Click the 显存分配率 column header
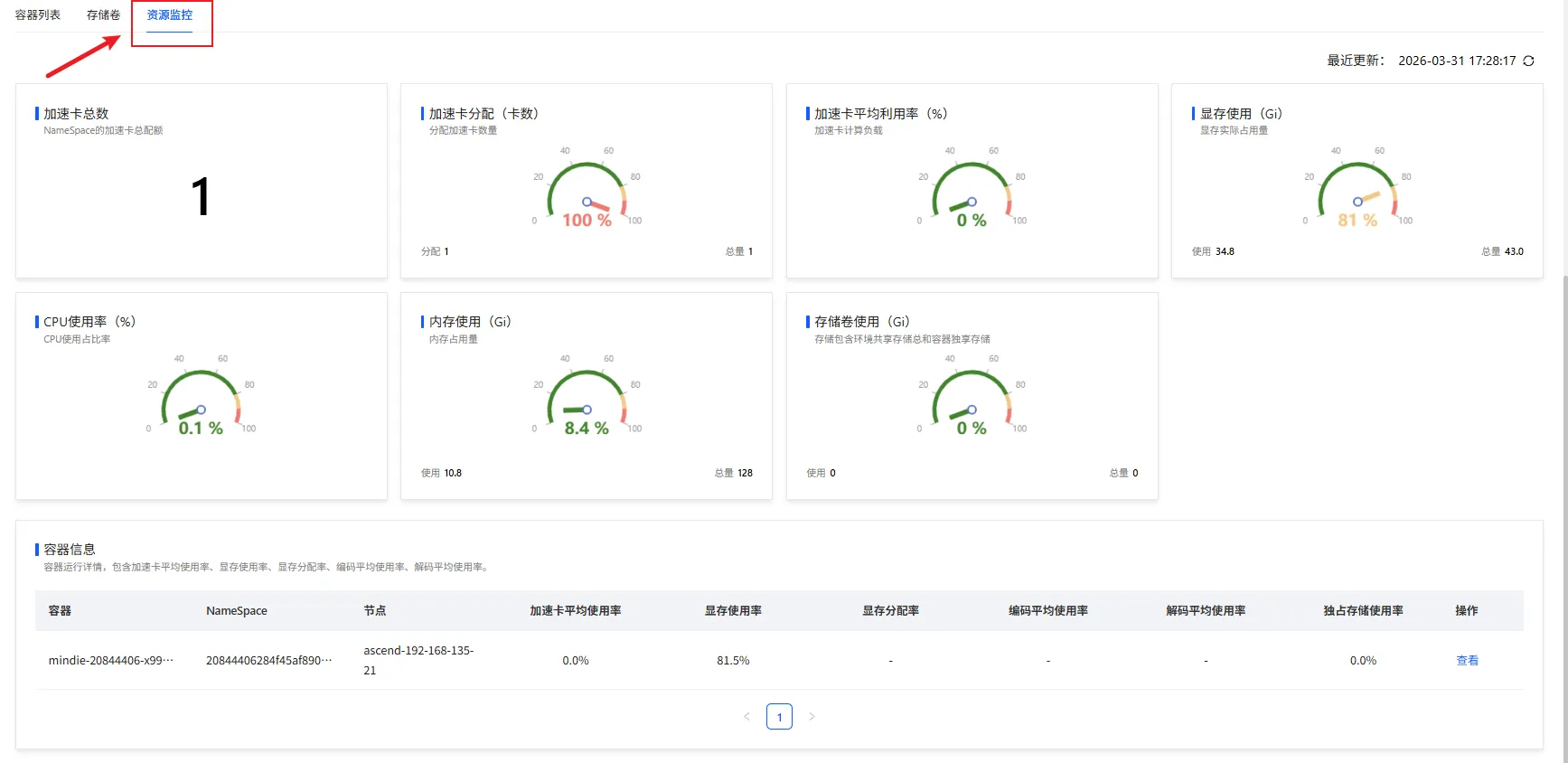This screenshot has height=763, width=1568. tap(890, 611)
